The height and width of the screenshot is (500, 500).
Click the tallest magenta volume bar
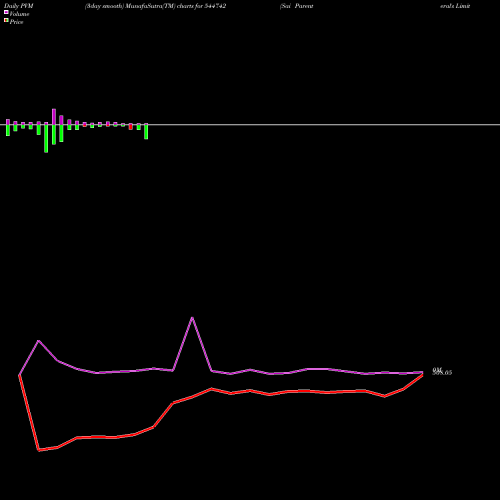tap(54, 116)
